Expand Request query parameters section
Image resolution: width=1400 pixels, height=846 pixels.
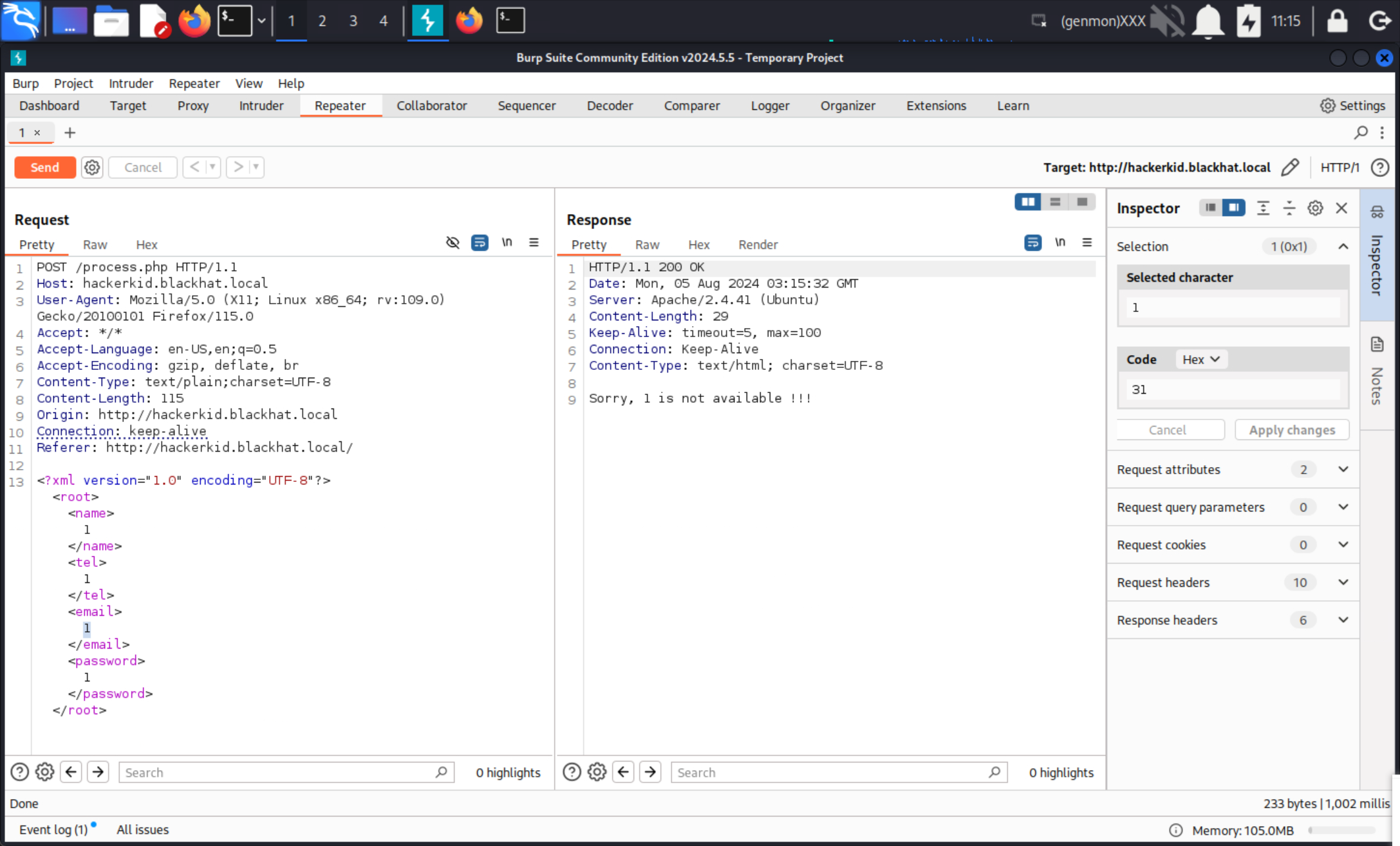pos(1233,507)
